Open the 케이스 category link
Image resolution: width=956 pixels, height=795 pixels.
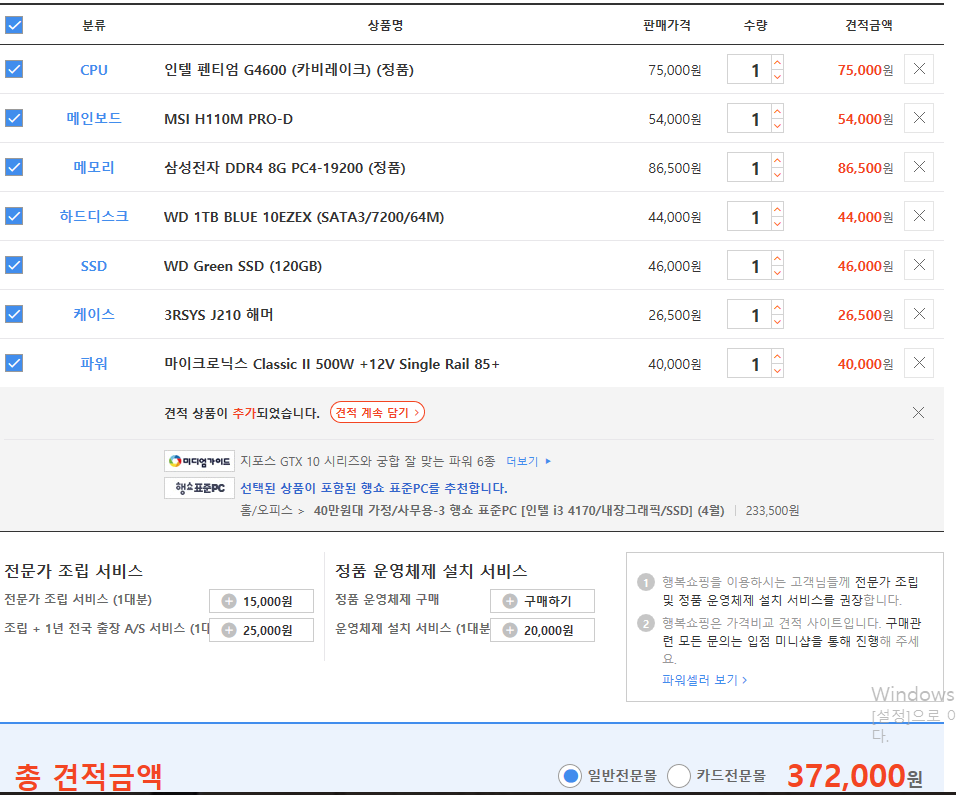pos(94,315)
